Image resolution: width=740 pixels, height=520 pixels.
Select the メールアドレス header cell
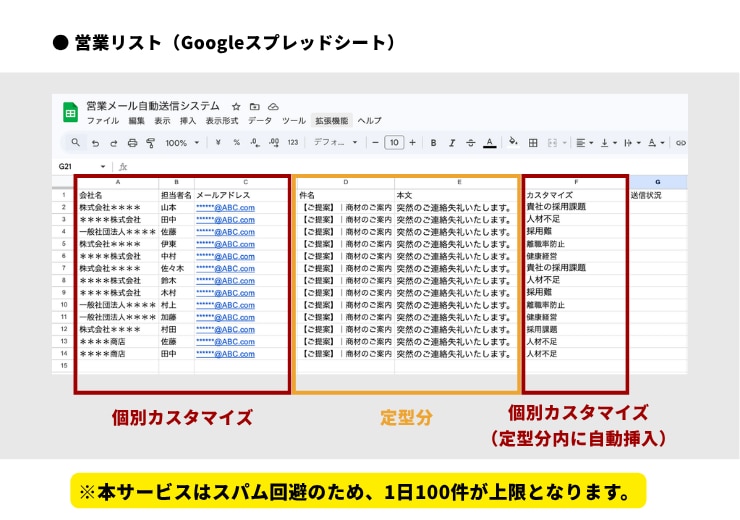pyautogui.click(x=241, y=195)
